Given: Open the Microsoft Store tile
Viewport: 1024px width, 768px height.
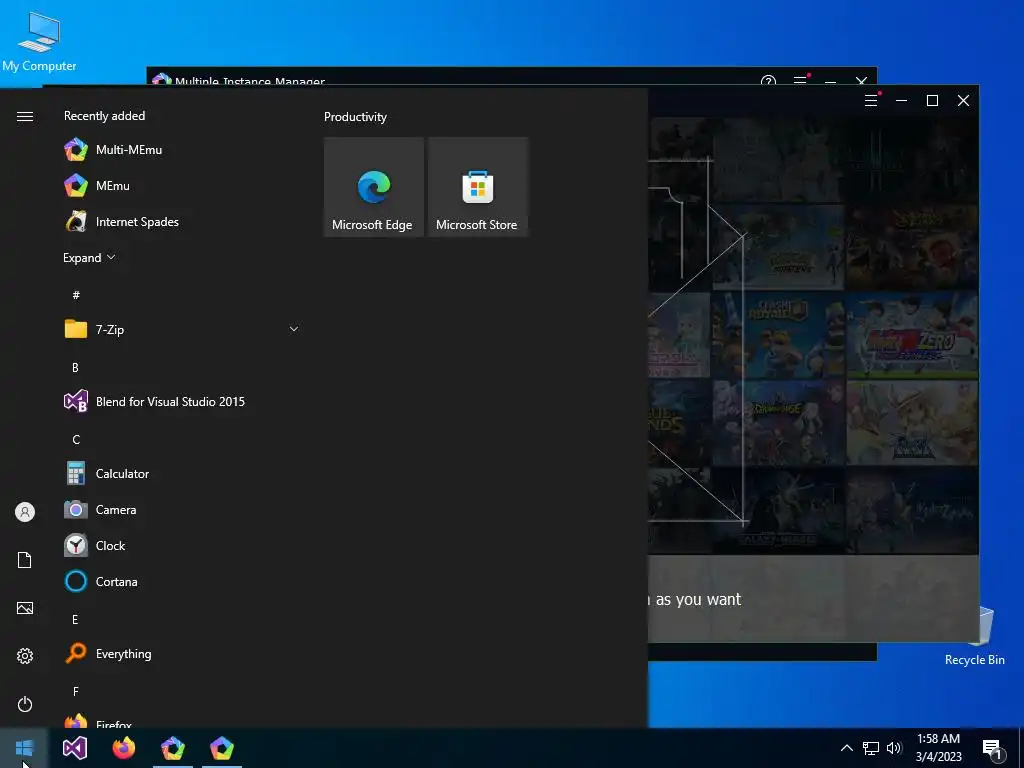Looking at the screenshot, I should [477, 187].
